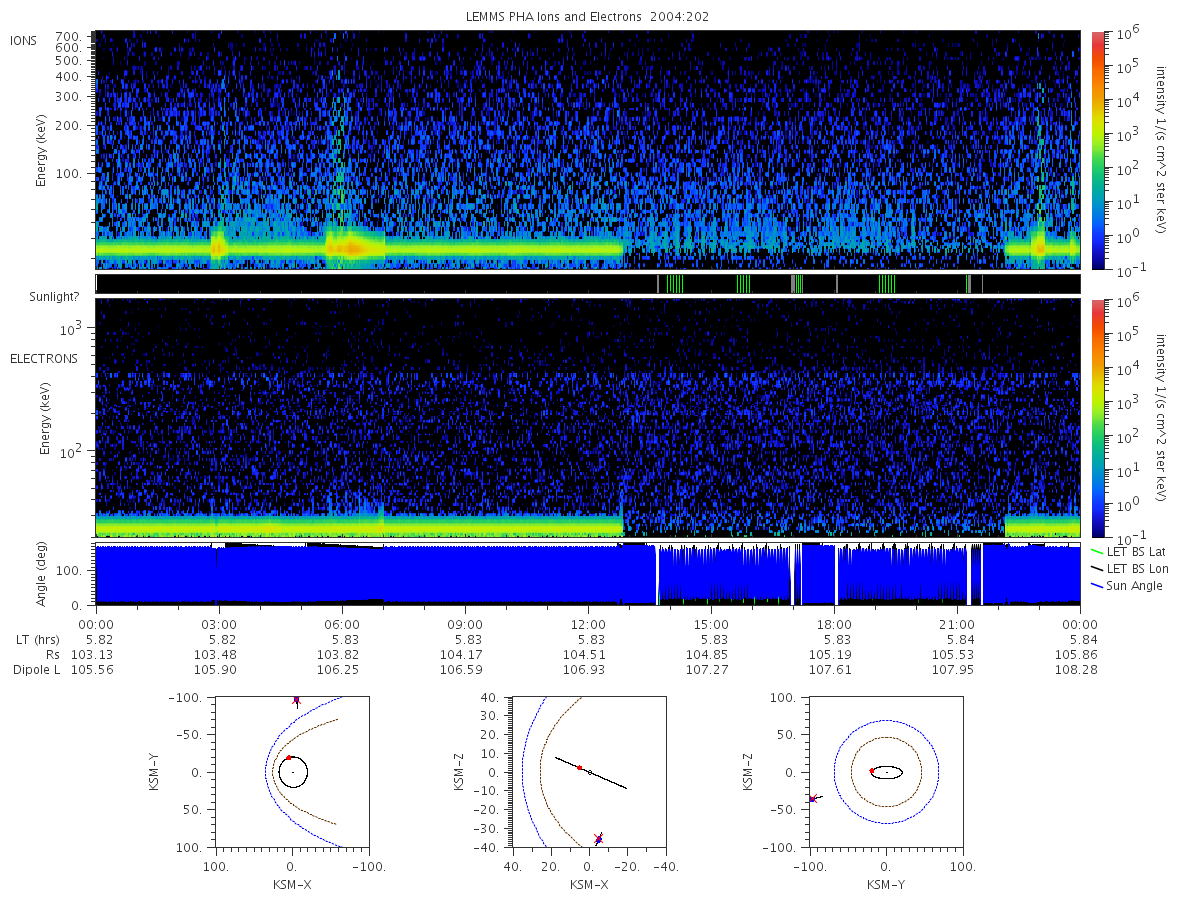Screen dimensions: 1200x900
Task: Click the black orbit line in KSM-X/KSM-Z plot
Action: 591,772
